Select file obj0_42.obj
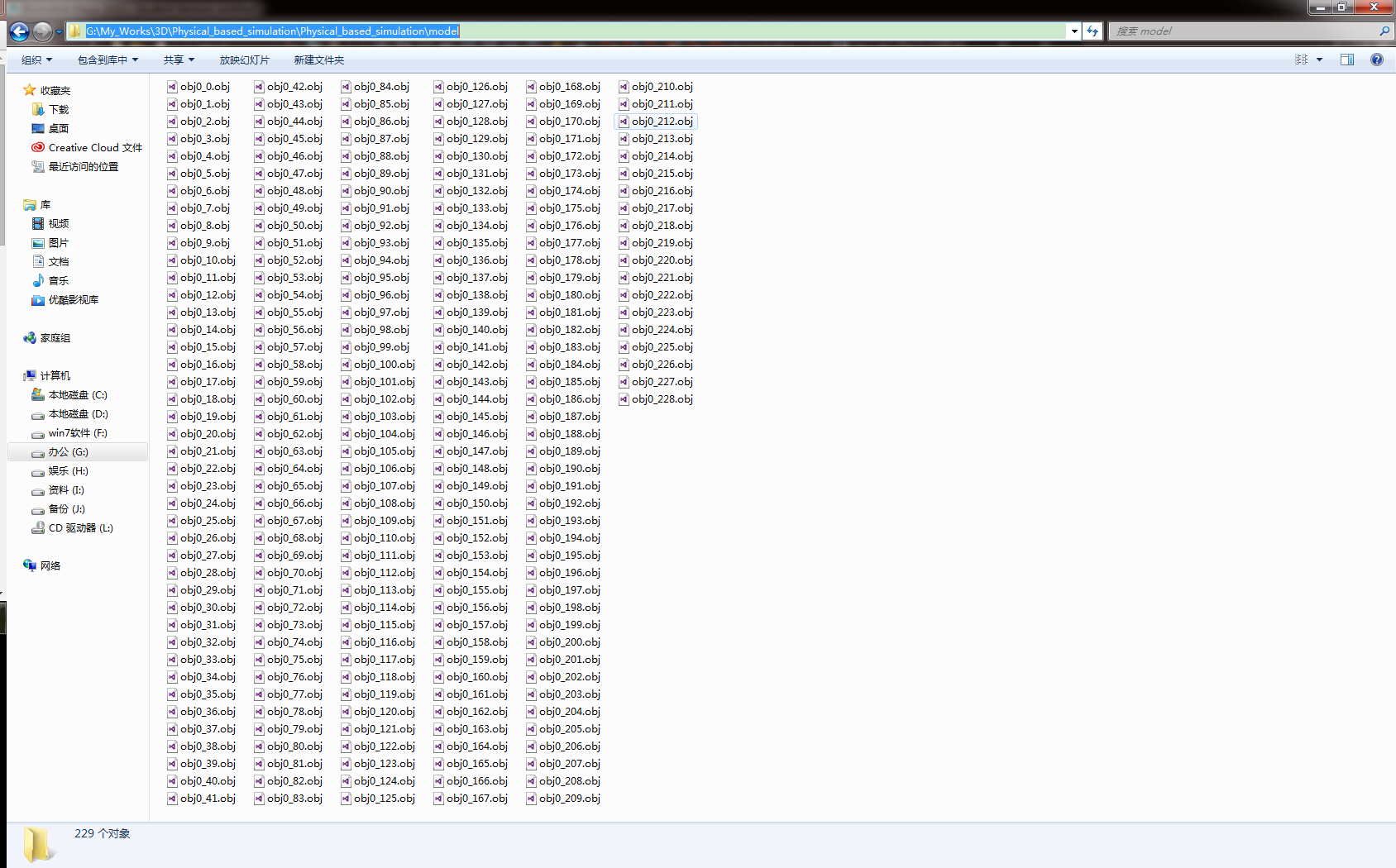Image resolution: width=1396 pixels, height=868 pixels. tap(289, 86)
